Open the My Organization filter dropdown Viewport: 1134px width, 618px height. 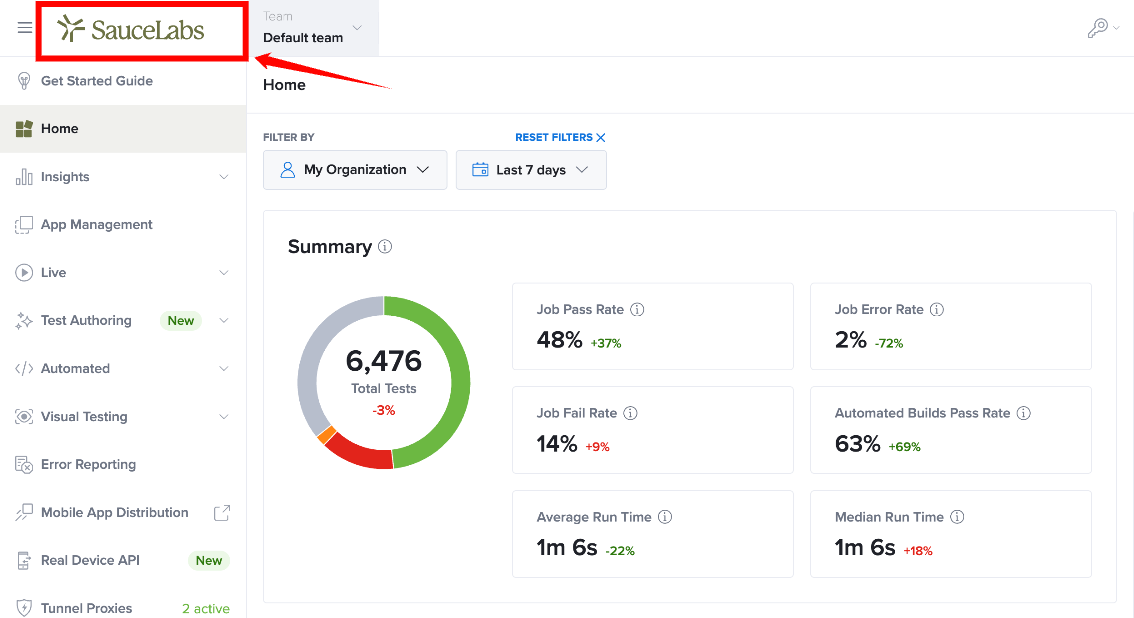click(355, 170)
